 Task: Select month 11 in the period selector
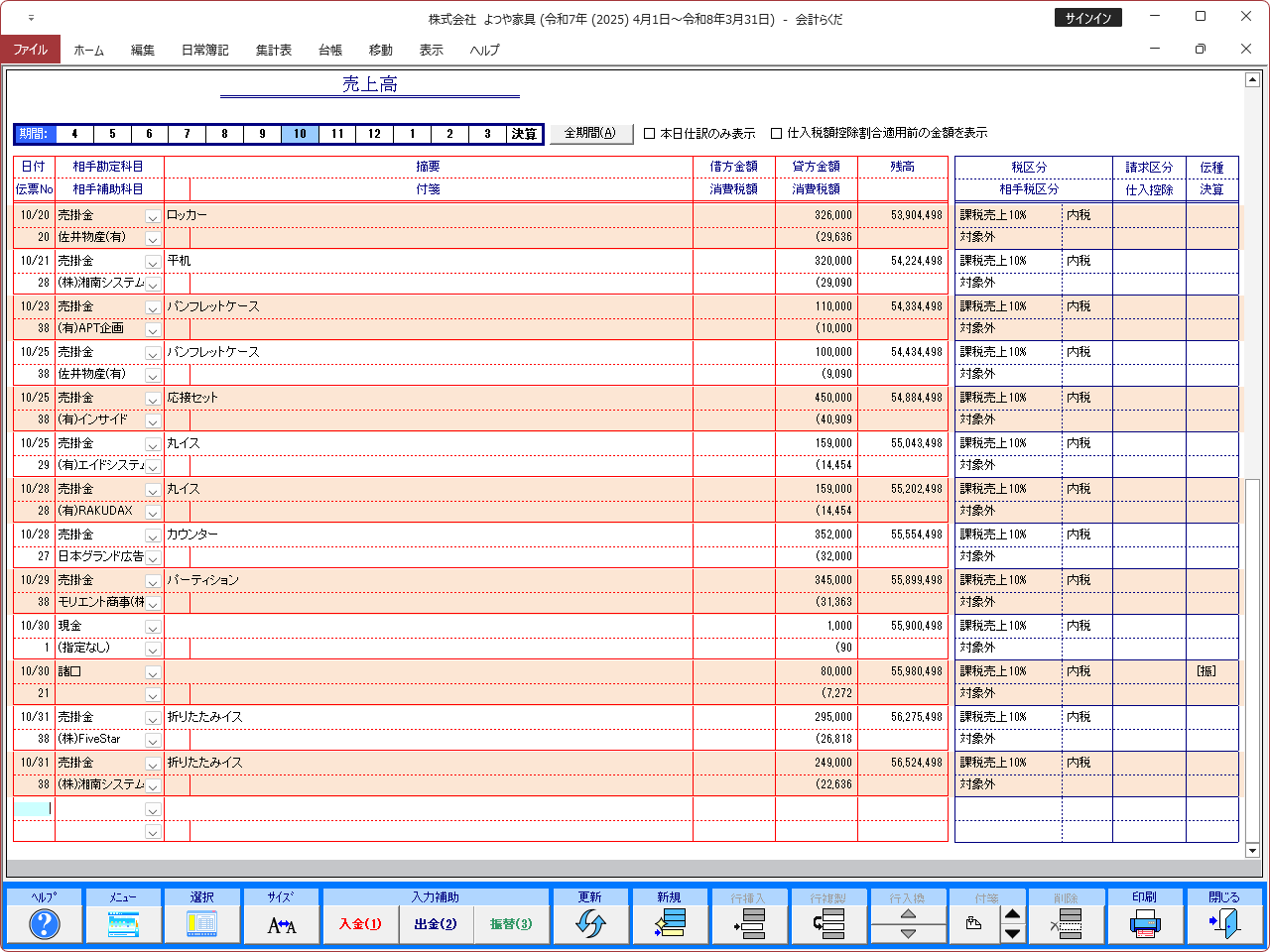click(337, 134)
